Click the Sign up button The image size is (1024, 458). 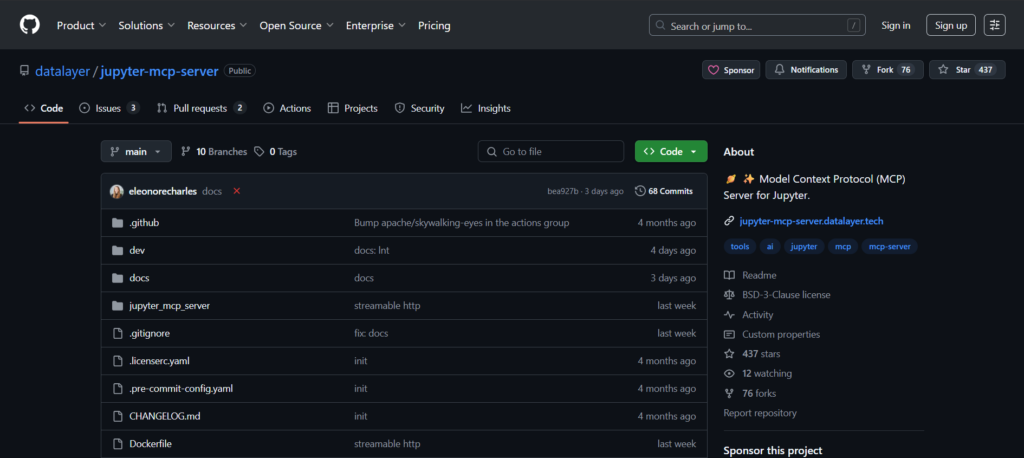tap(951, 25)
